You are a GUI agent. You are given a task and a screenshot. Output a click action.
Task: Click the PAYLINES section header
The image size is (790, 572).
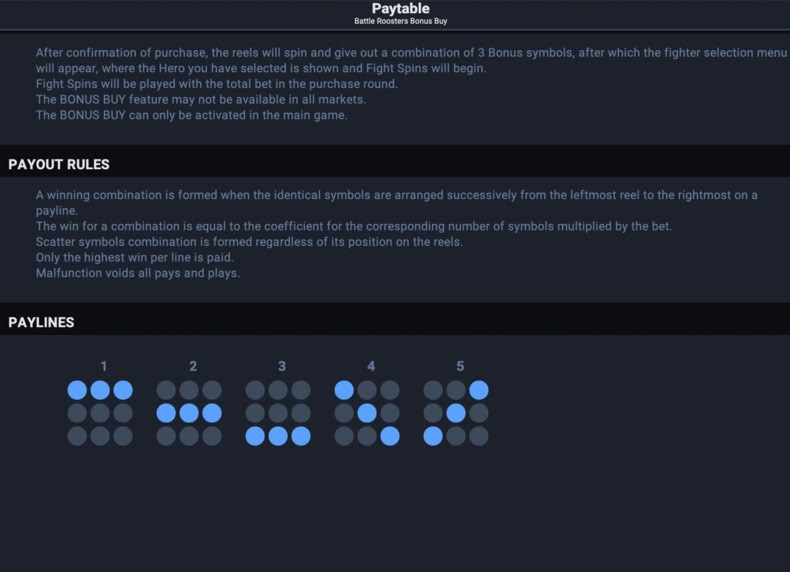(41, 323)
